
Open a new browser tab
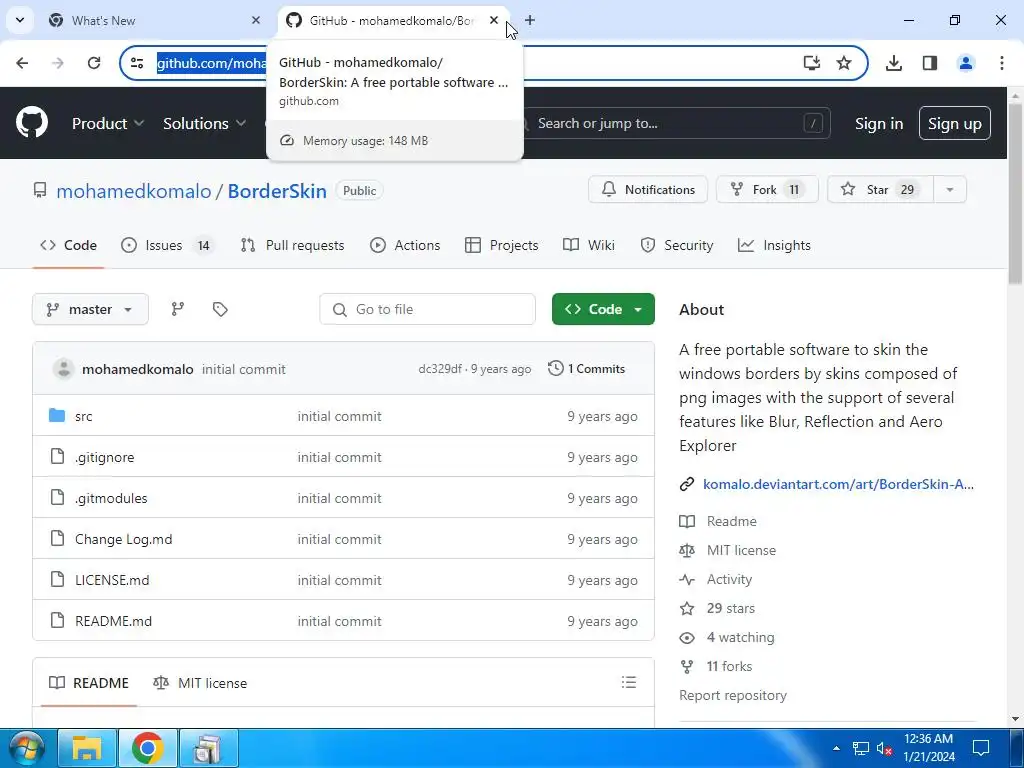530,20
